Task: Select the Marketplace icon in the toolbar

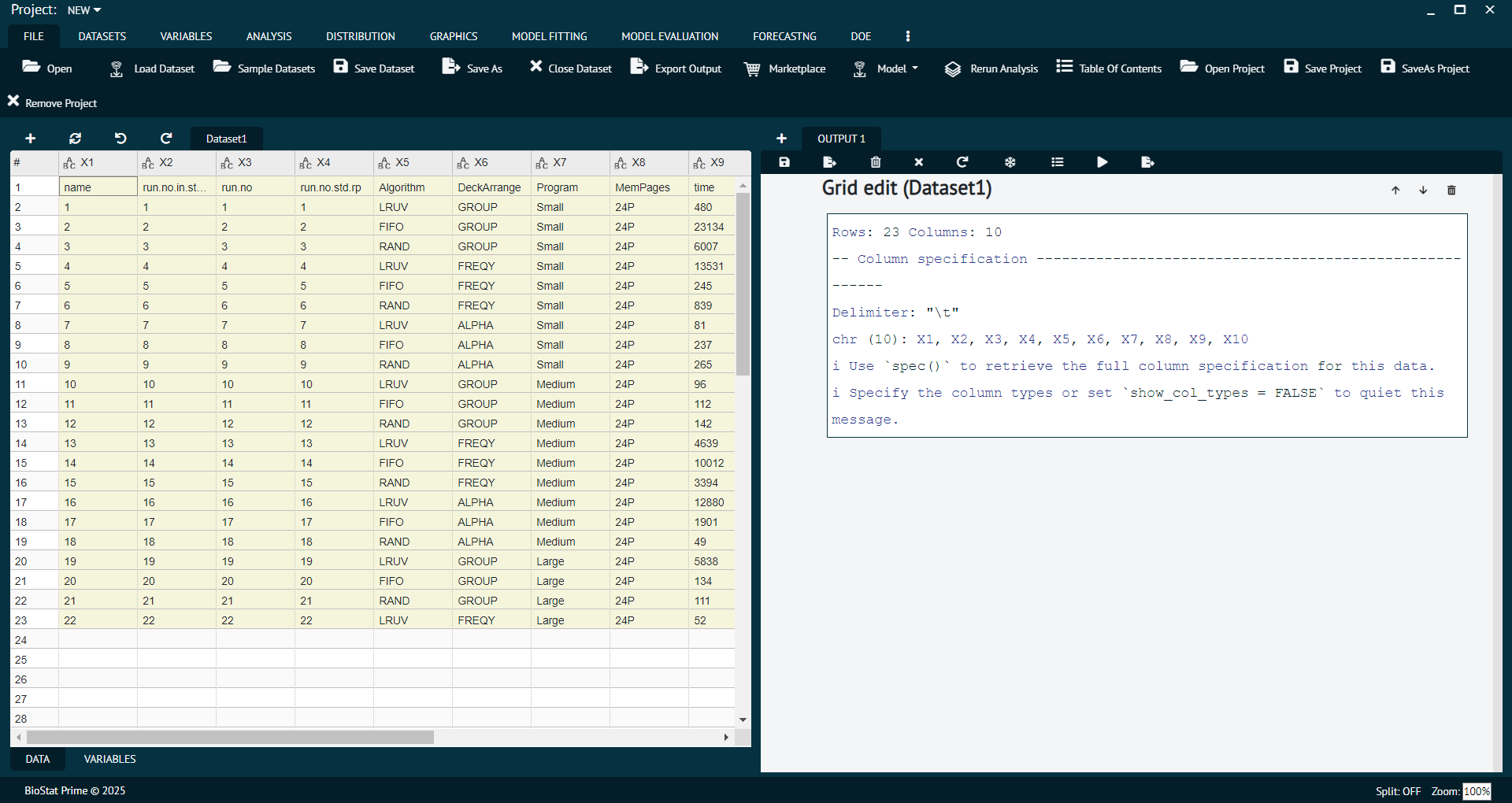Action: 784,68
